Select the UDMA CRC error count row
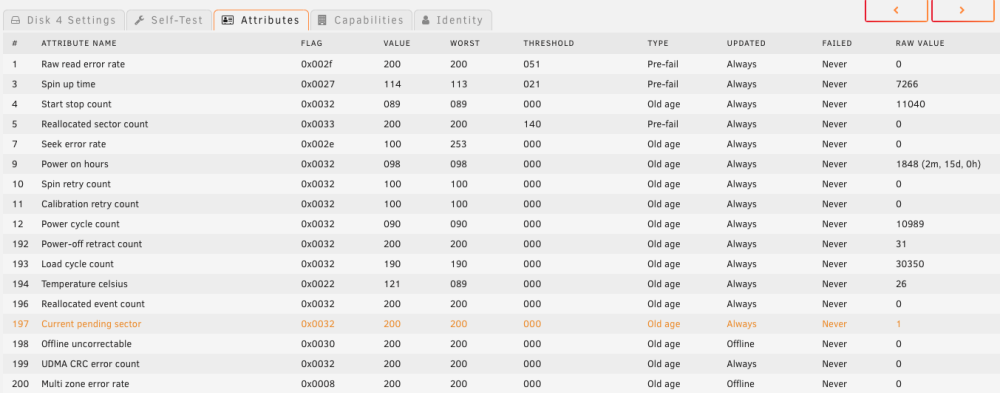This screenshot has width=1000, height=393. (x=500, y=364)
